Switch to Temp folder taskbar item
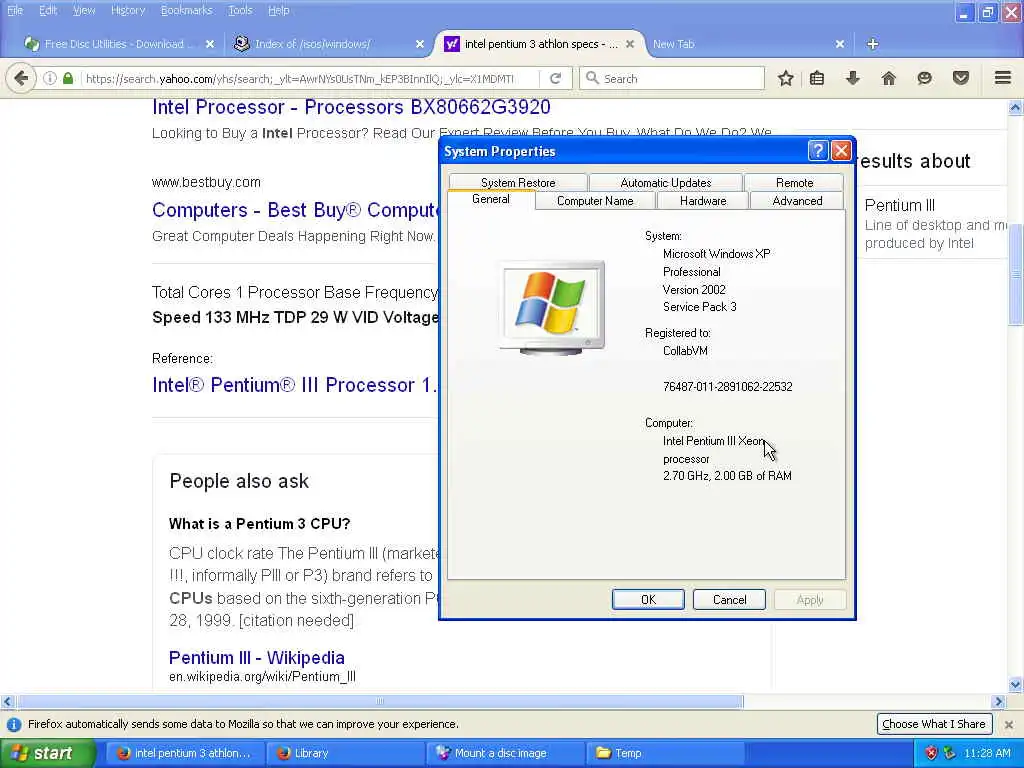 coord(664,753)
